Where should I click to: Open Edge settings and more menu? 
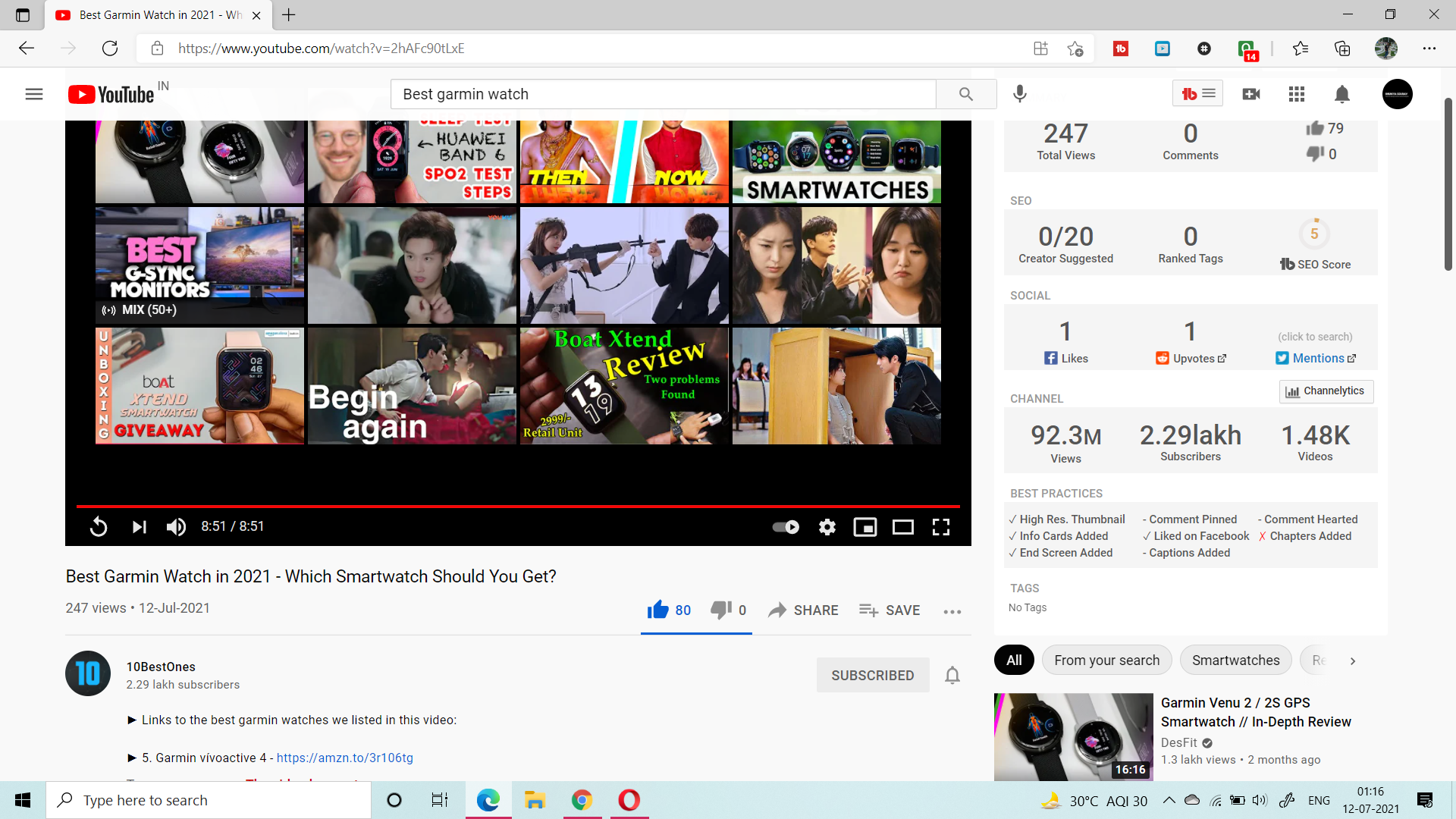tap(1429, 49)
